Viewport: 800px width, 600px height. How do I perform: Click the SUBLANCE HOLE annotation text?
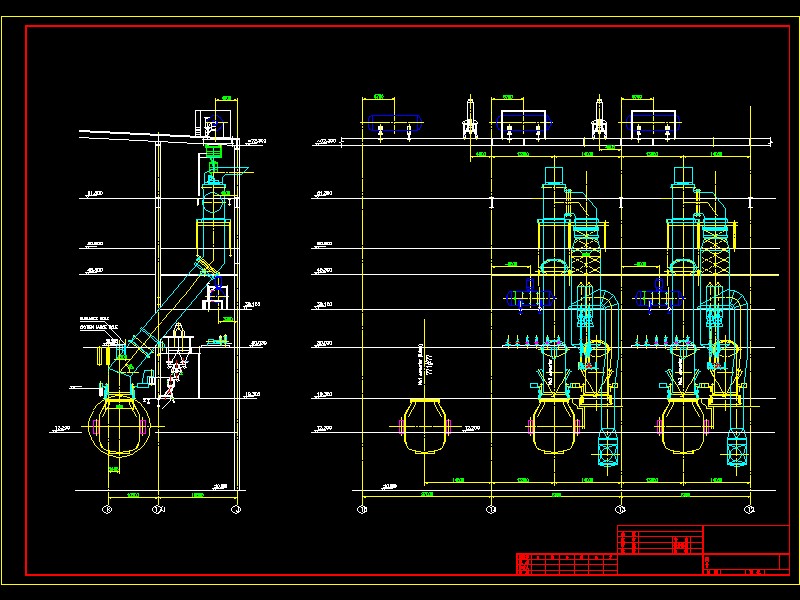point(94,318)
